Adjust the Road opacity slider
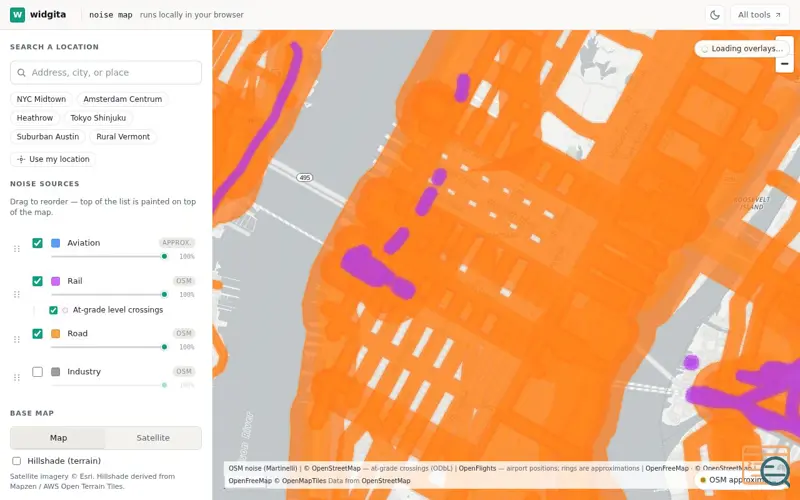 (x=109, y=347)
